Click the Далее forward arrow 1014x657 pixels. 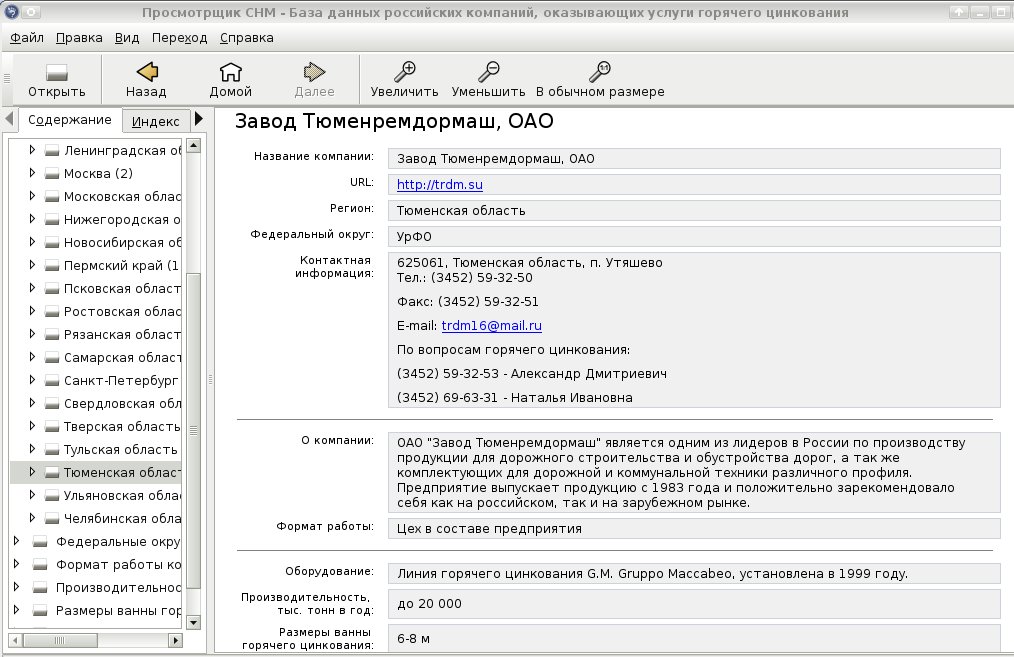click(314, 71)
